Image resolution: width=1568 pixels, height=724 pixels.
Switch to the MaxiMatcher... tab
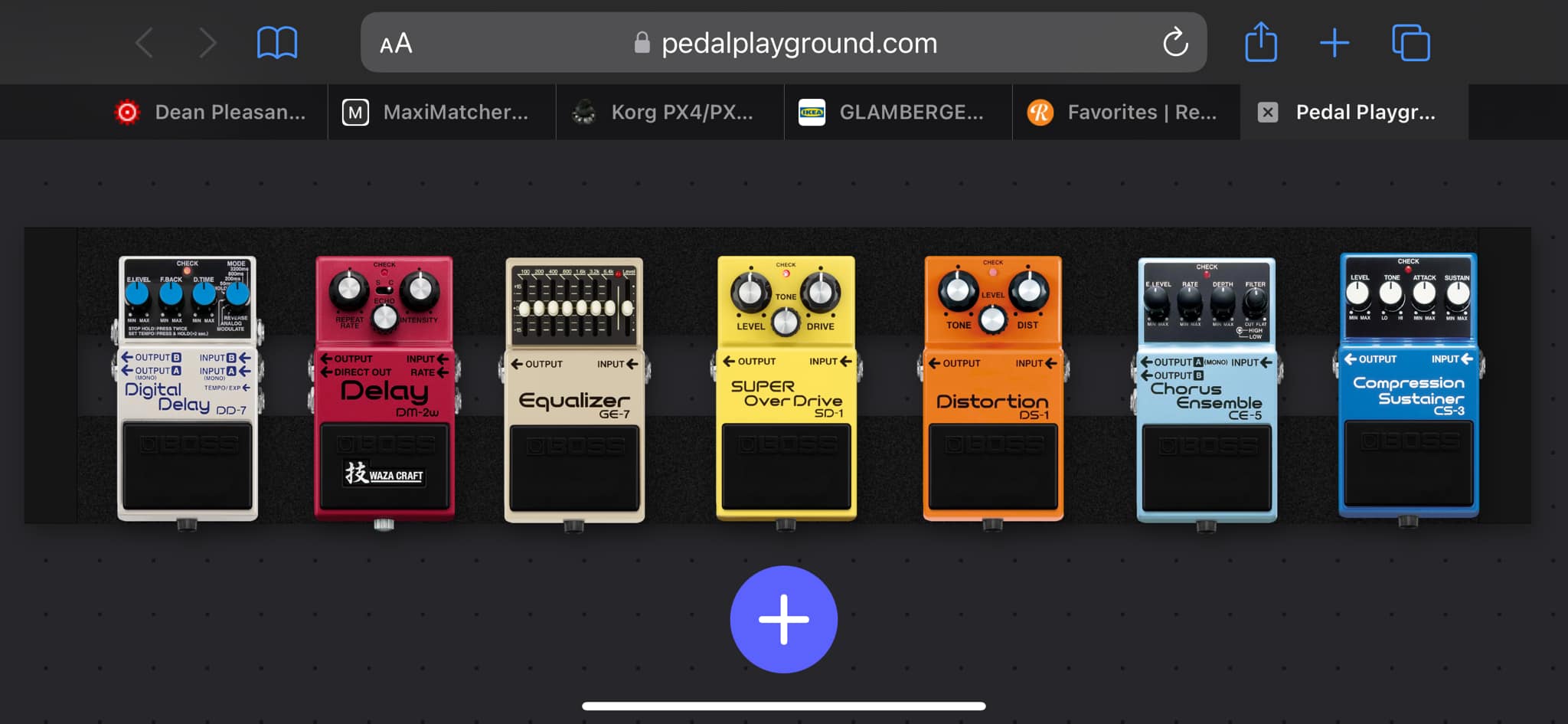pyautogui.click(x=442, y=113)
